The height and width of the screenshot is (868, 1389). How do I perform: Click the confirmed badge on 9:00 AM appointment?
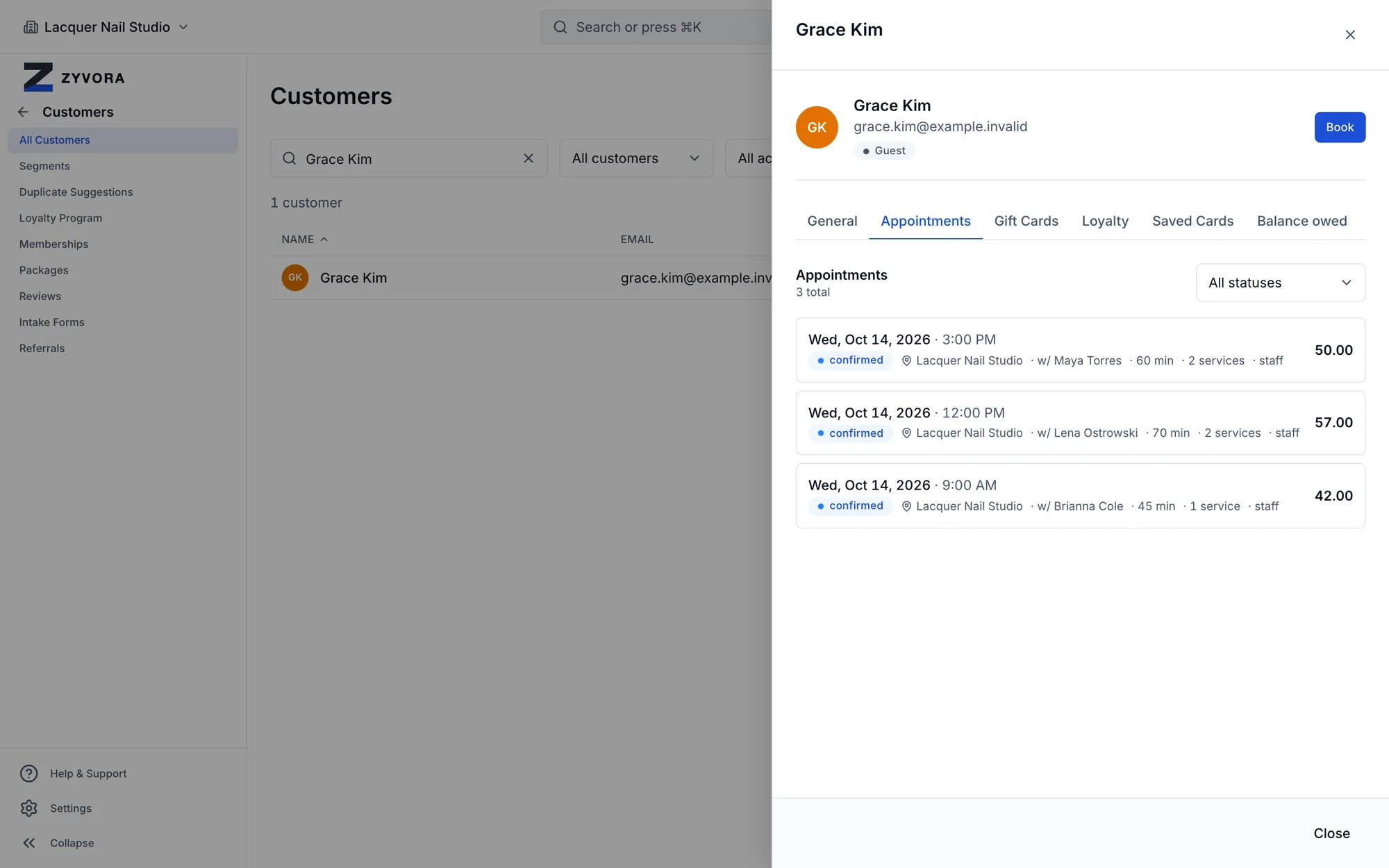click(850, 506)
